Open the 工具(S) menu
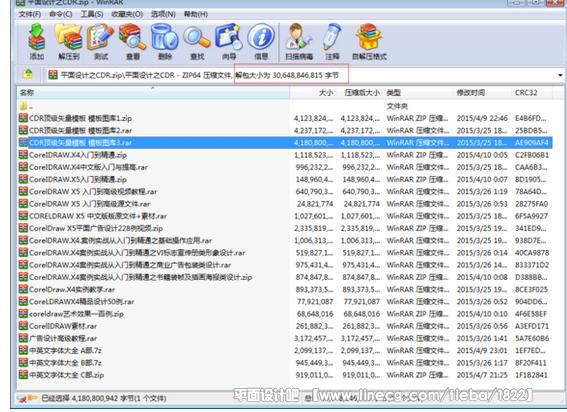This screenshot has height=412, width=567. click(x=92, y=14)
